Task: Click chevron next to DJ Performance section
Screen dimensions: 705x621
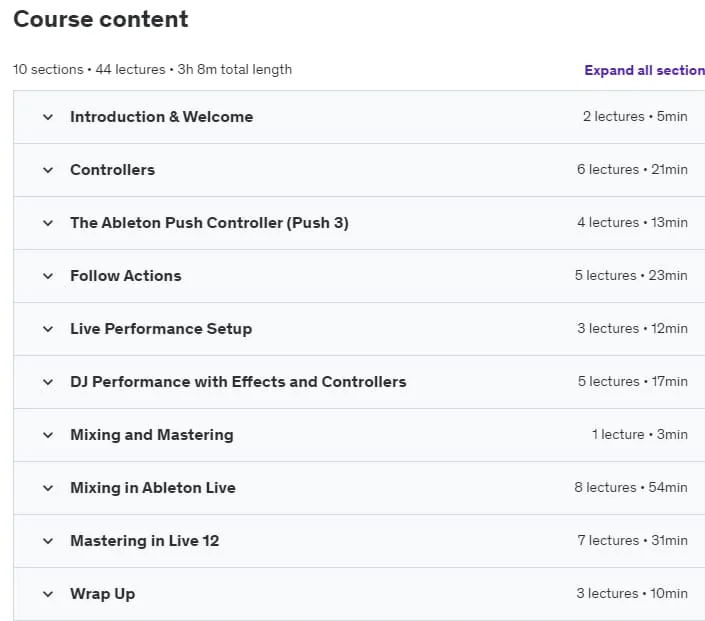Action: [x=48, y=382]
